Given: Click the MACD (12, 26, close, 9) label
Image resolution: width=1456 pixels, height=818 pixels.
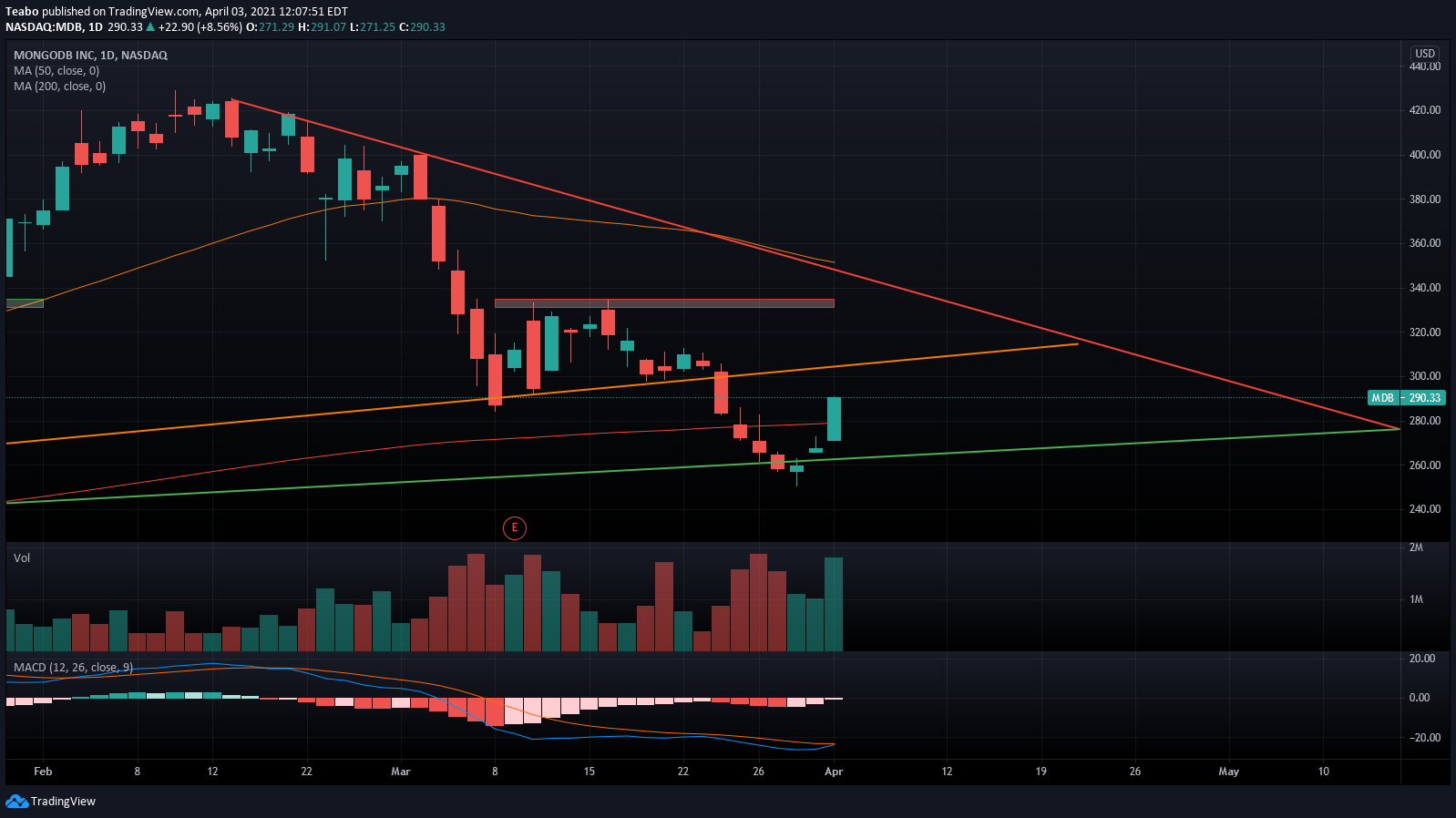Looking at the screenshot, I should click(x=73, y=668).
